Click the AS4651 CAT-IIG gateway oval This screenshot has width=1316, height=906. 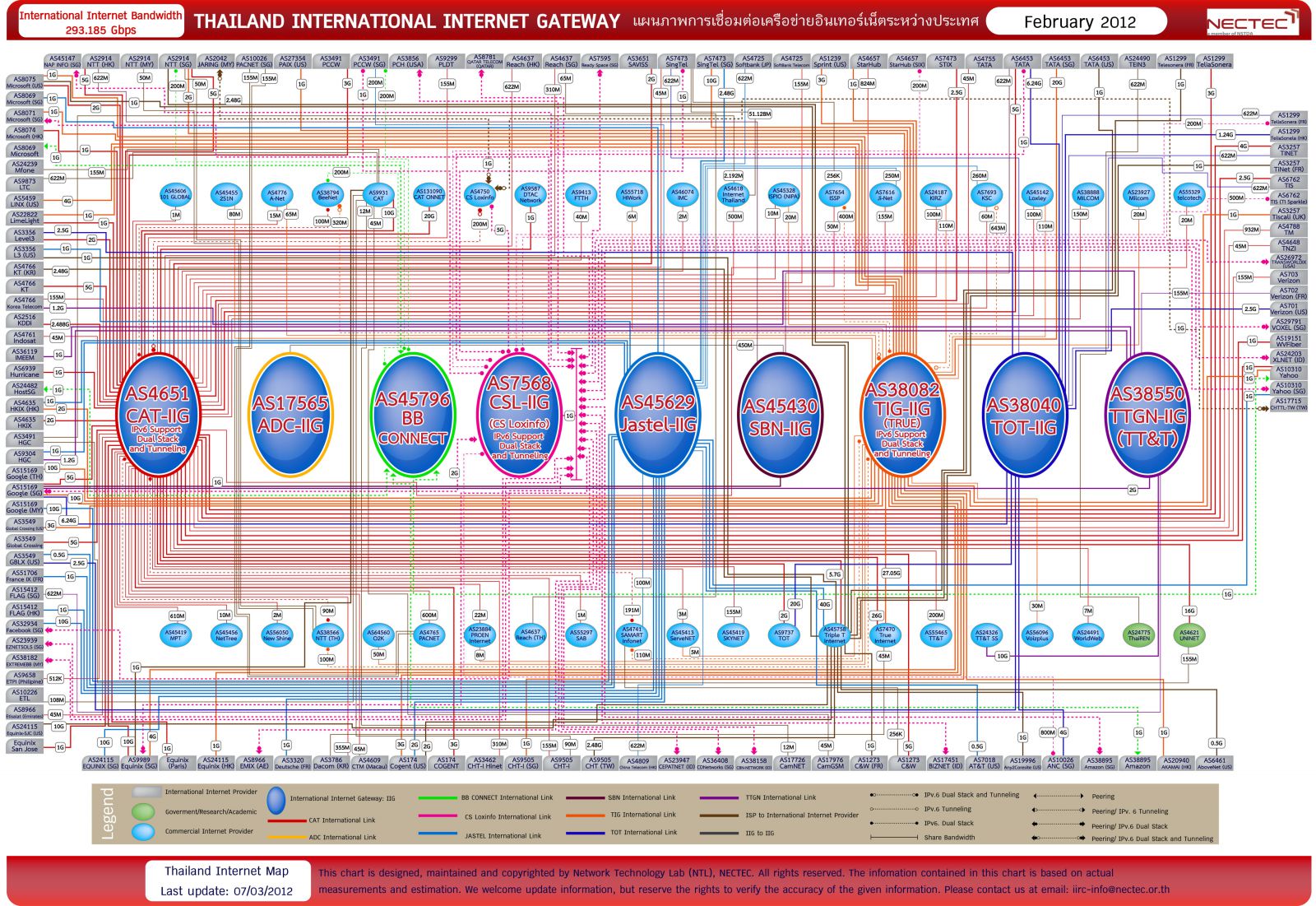click(x=158, y=416)
